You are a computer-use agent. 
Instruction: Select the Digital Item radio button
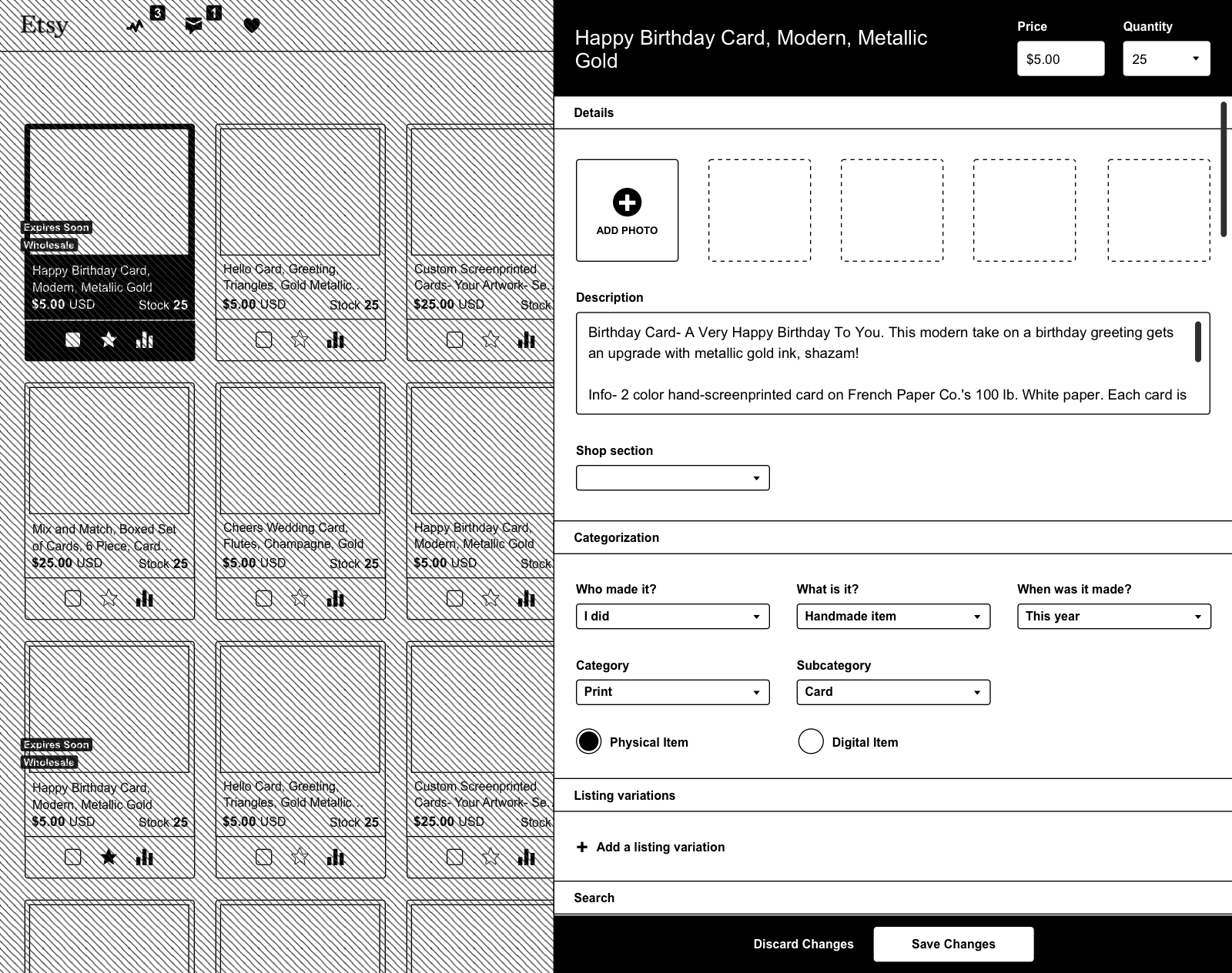(x=811, y=741)
